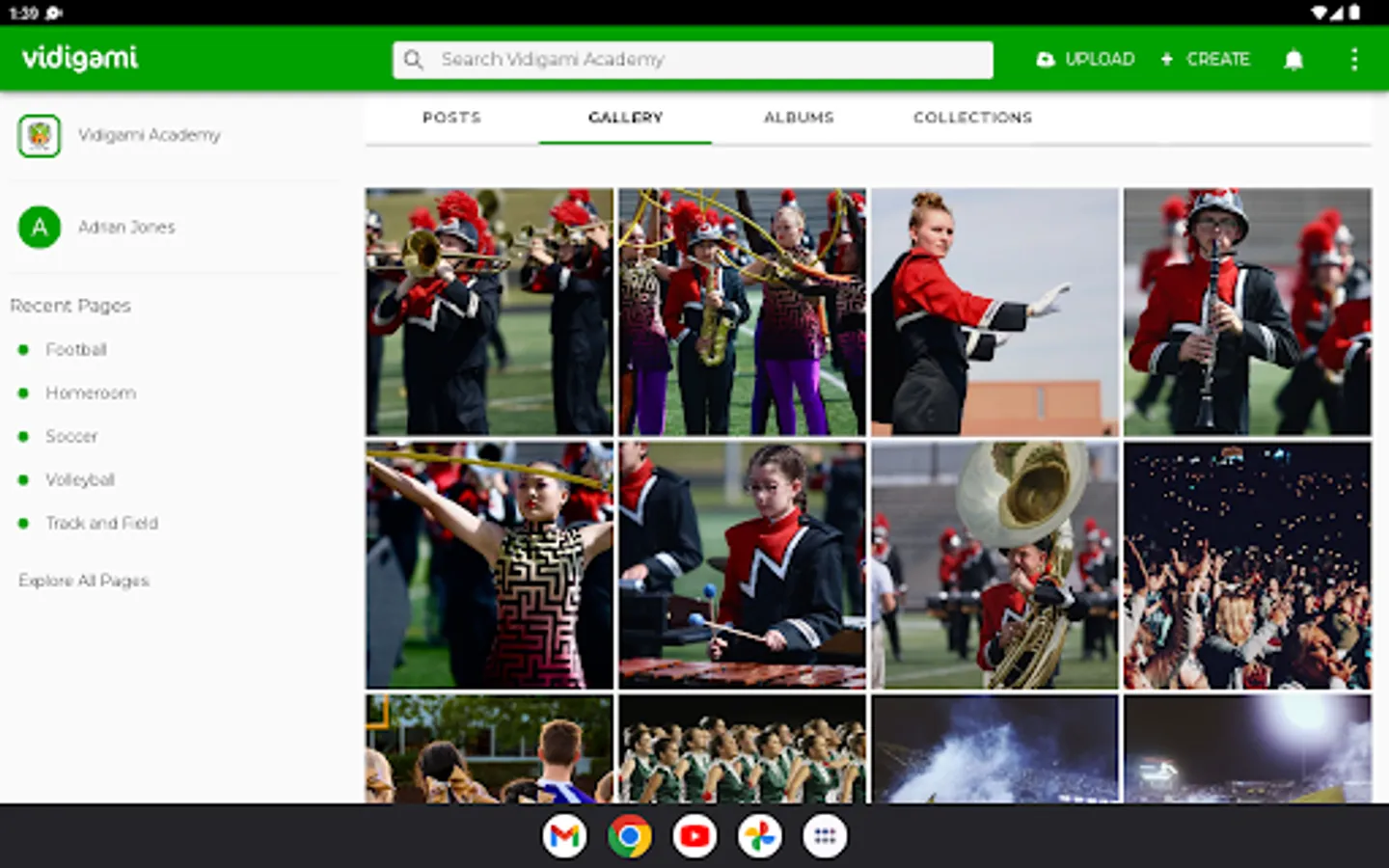Click the Adrian Jones avatar
This screenshot has width=1389, height=868.
pyautogui.click(x=40, y=227)
